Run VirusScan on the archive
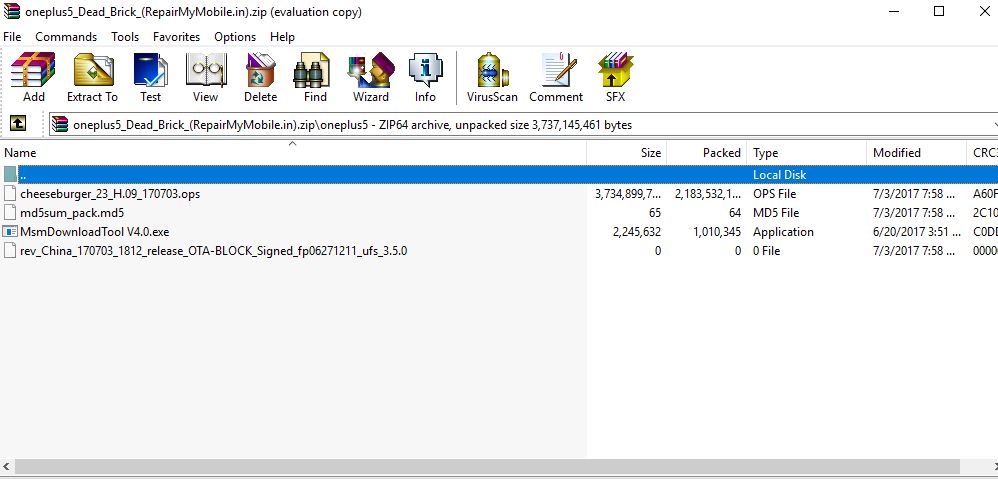Screen dimensions: 998x479 (492, 78)
